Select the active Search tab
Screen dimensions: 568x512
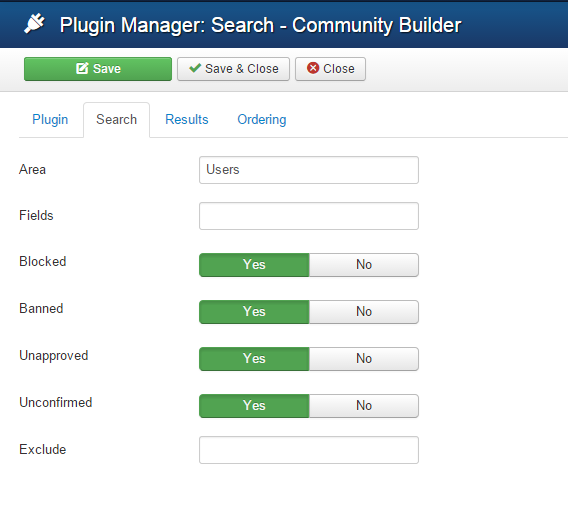(x=117, y=120)
